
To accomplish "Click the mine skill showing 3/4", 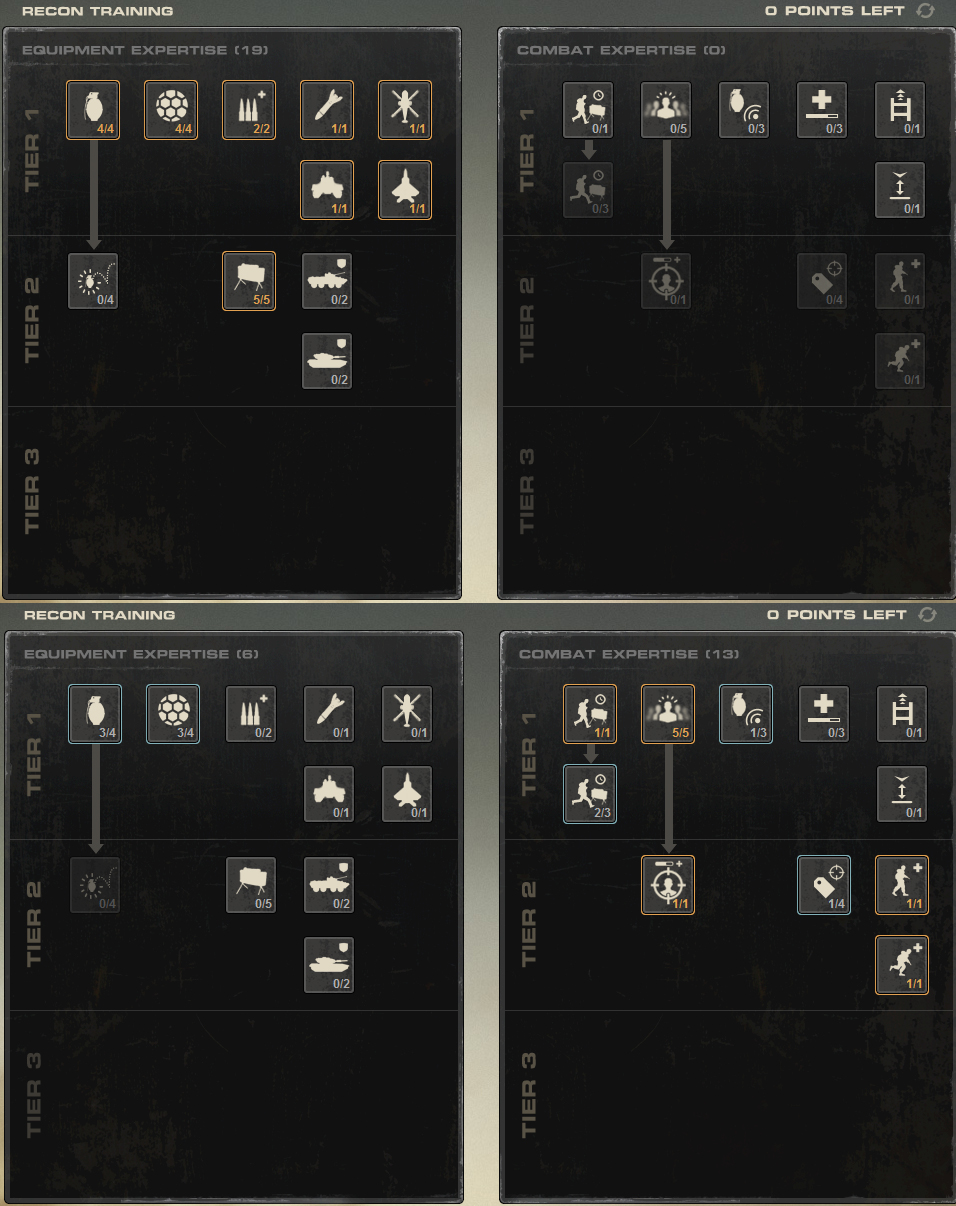I will [173, 714].
